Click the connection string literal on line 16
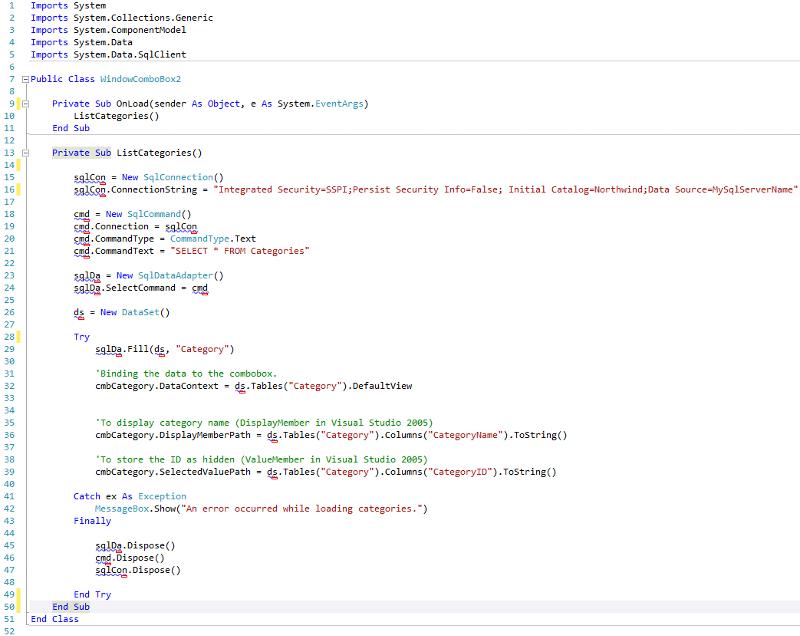The height and width of the screenshot is (636, 800). [x=506, y=189]
